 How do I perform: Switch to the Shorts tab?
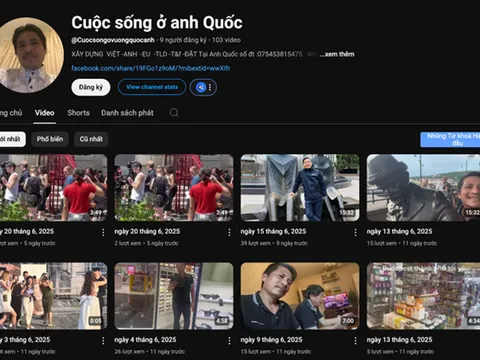tap(78, 113)
